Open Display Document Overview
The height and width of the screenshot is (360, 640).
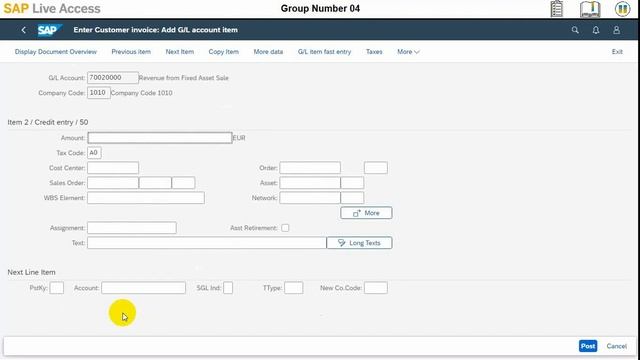(x=56, y=52)
